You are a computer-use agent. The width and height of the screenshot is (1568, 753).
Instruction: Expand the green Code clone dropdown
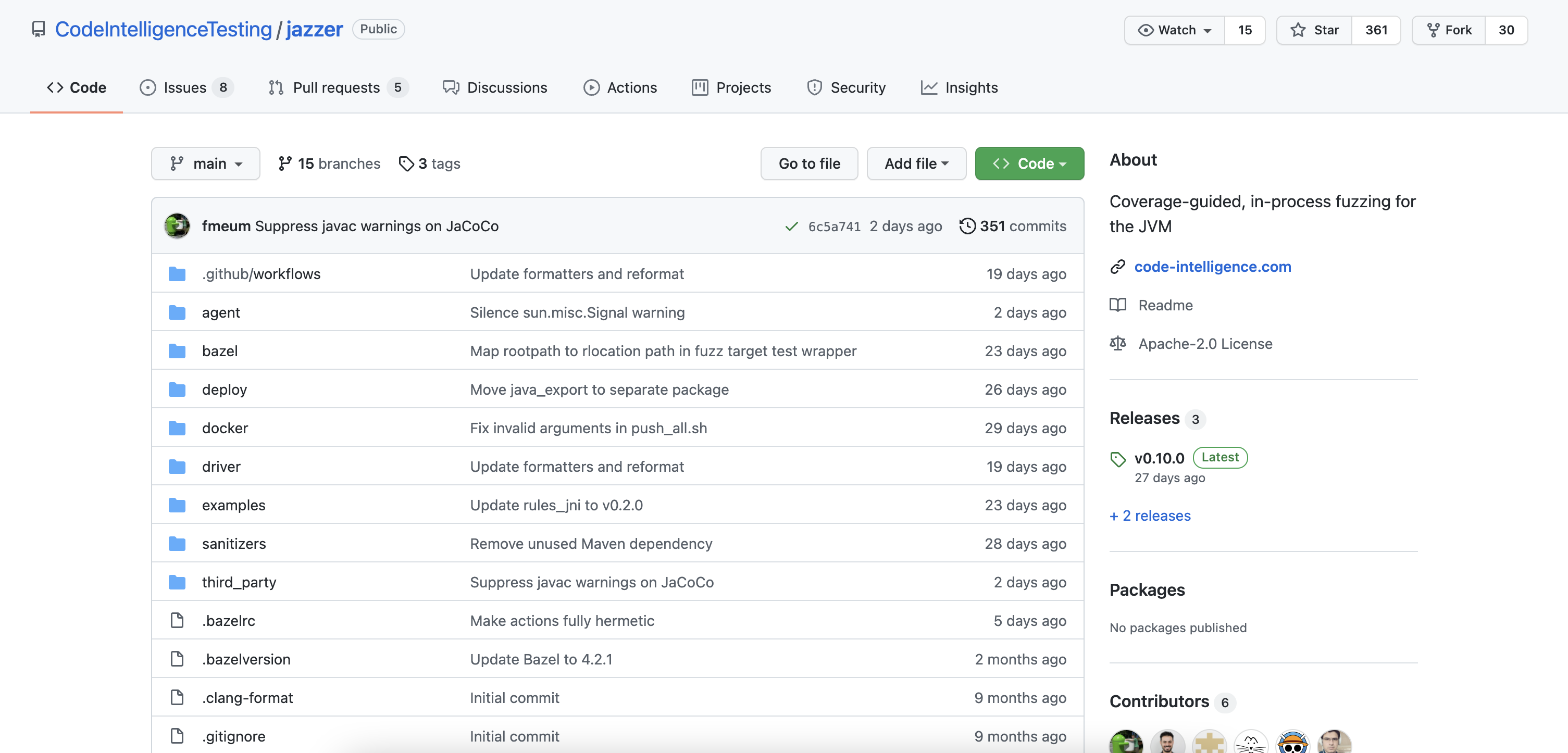(x=1029, y=164)
